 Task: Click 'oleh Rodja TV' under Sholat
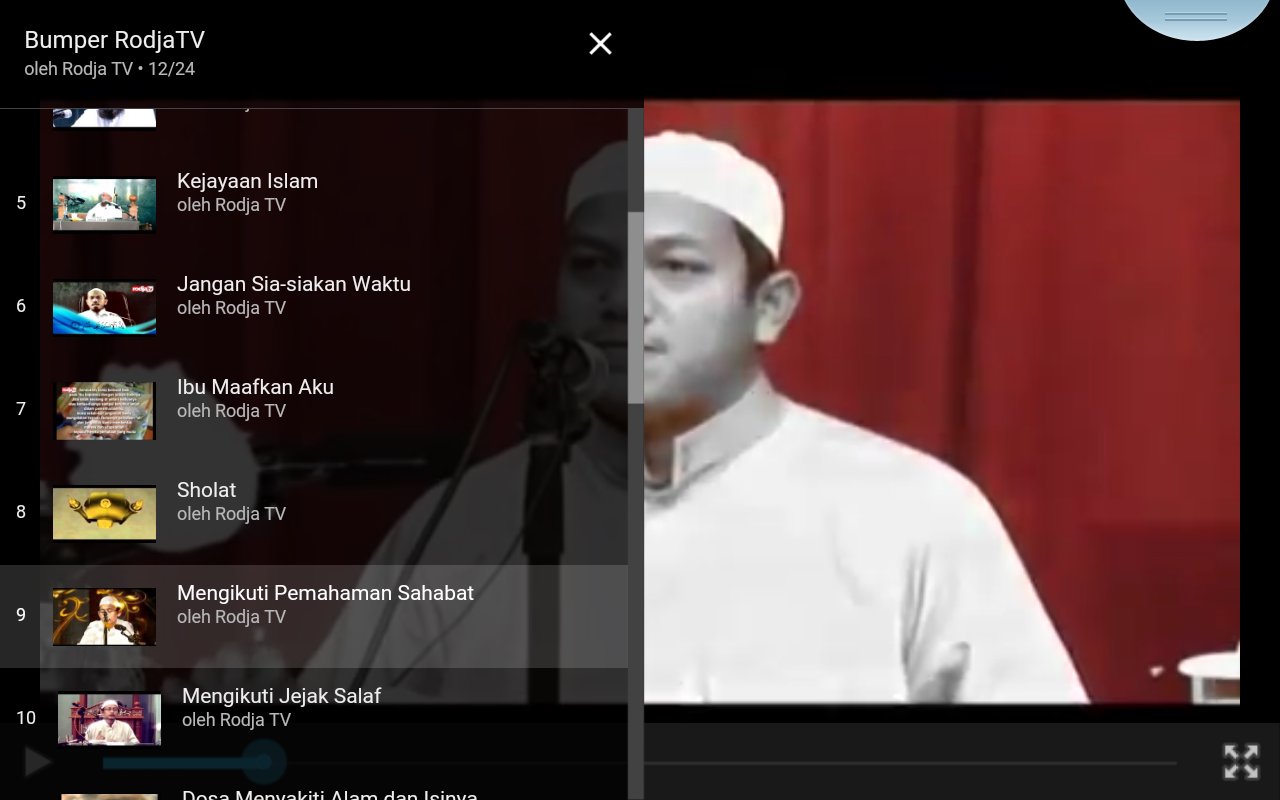231,514
